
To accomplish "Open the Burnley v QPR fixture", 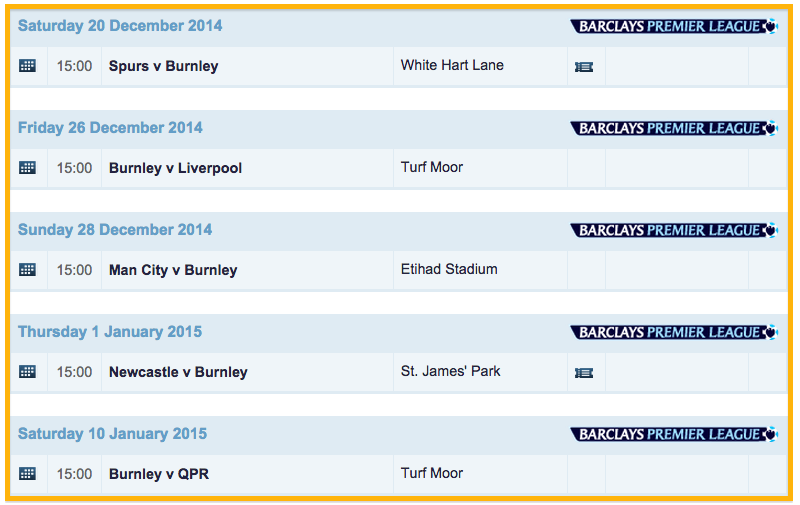I will (159, 474).
